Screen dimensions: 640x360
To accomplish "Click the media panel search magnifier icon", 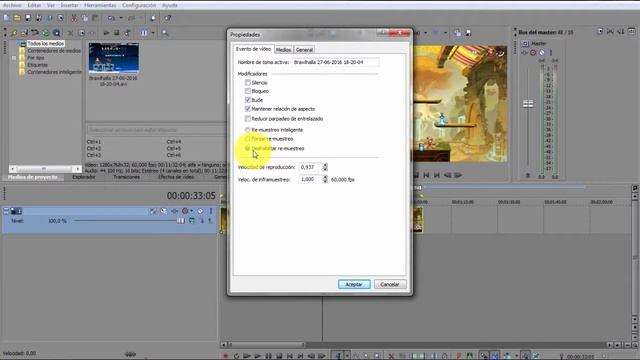I will click(165, 33).
